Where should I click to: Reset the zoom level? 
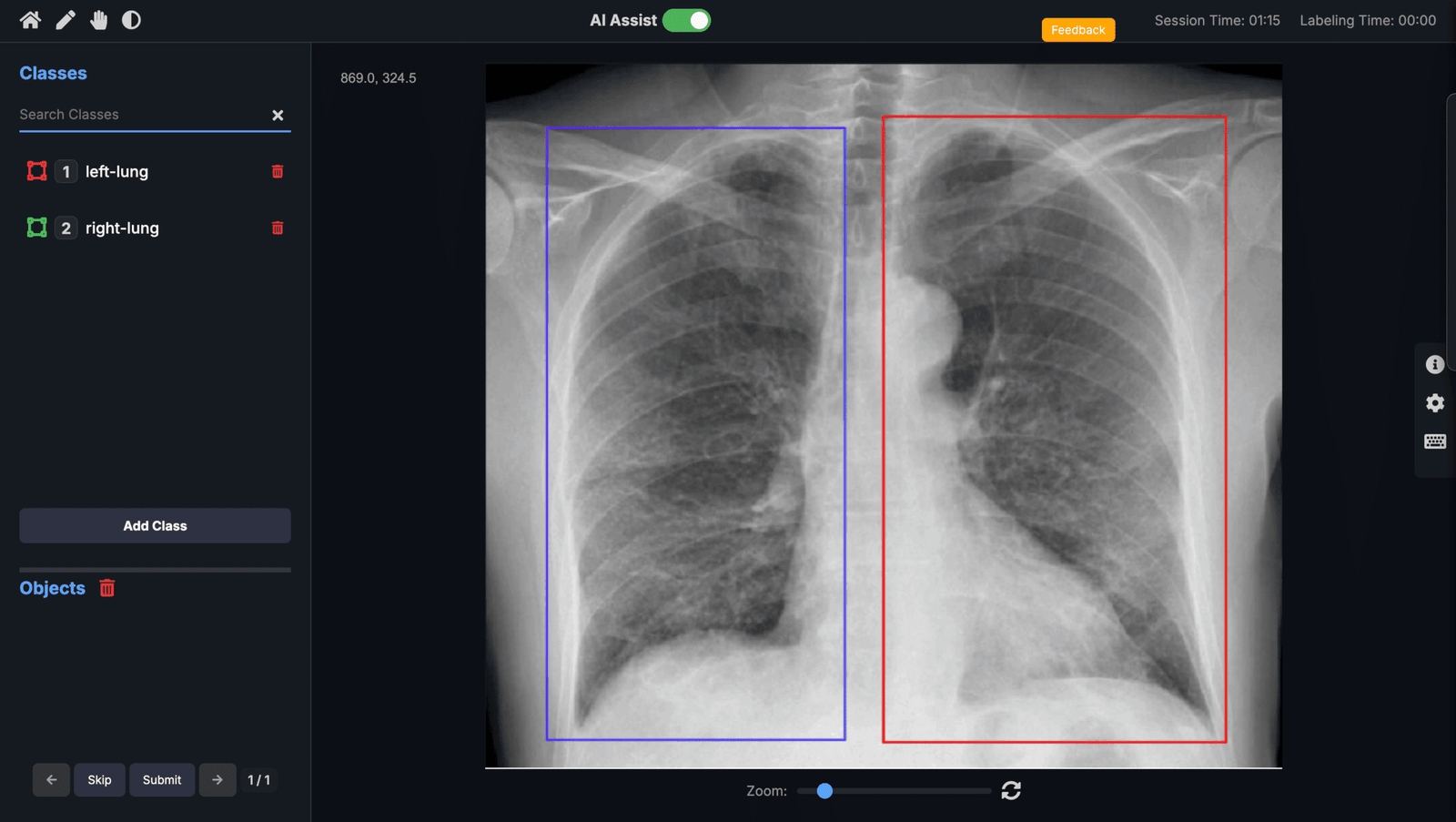point(1011,790)
